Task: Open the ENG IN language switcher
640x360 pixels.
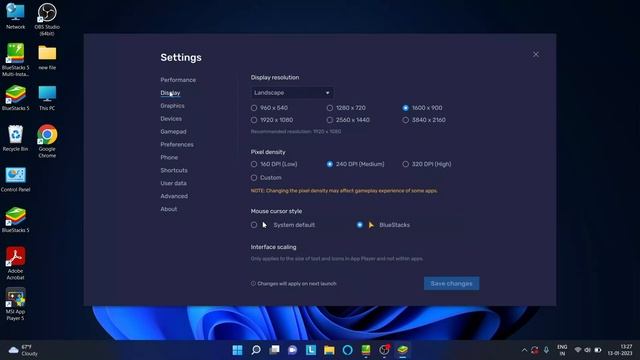Action: pyautogui.click(x=562, y=350)
